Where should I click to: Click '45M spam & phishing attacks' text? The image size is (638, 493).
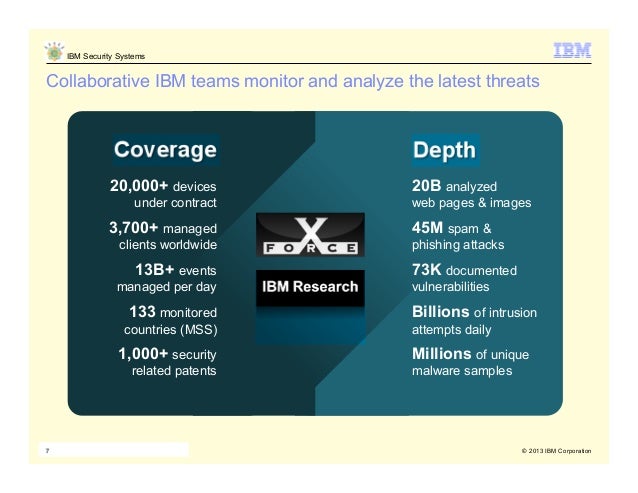(x=458, y=236)
